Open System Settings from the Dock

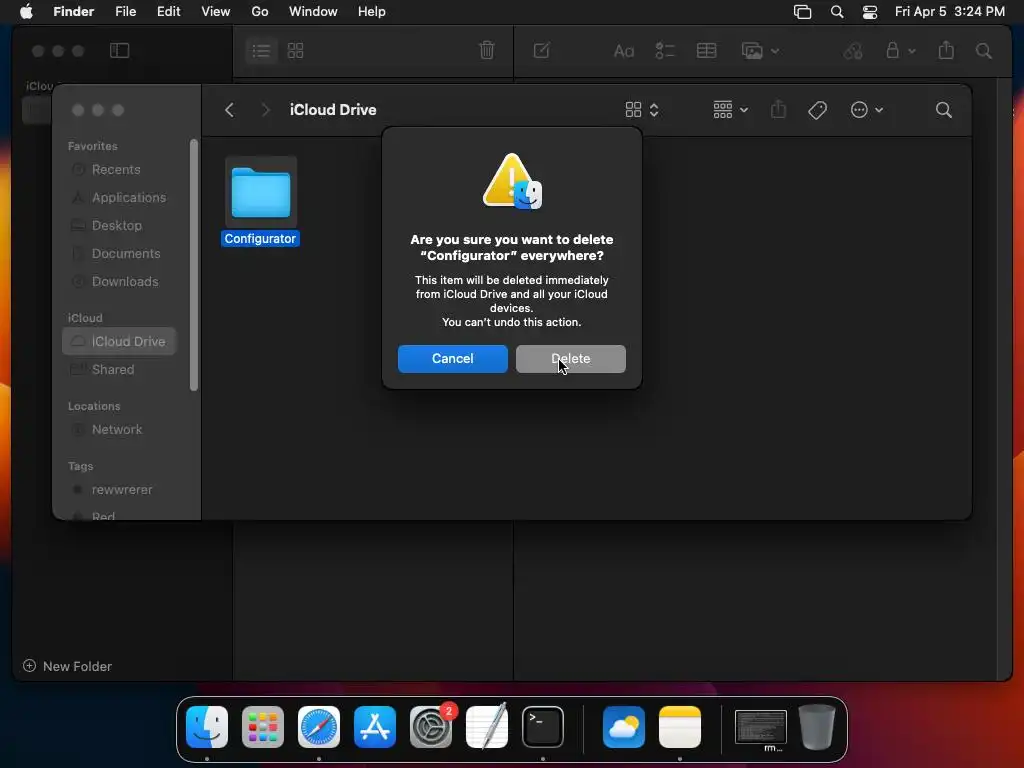(x=431, y=727)
